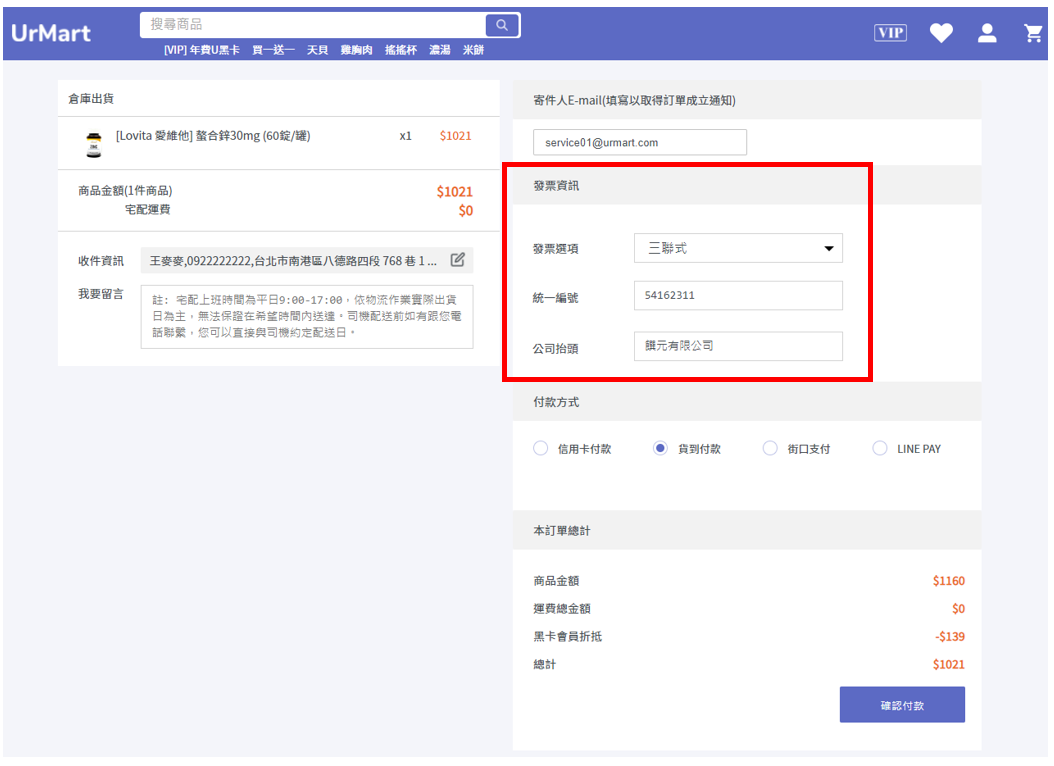Click the UrMart logo

tap(51, 33)
